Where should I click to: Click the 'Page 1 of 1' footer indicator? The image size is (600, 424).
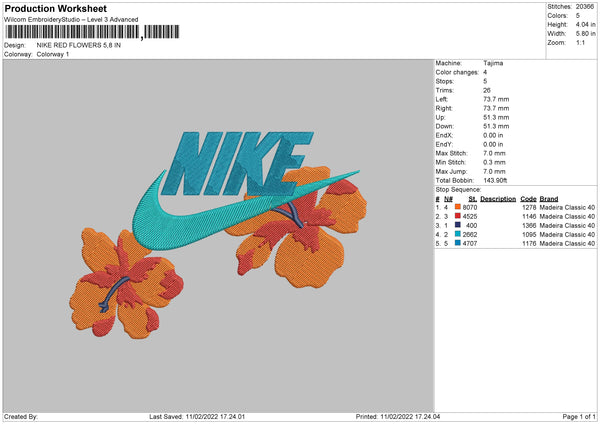click(x=579, y=417)
